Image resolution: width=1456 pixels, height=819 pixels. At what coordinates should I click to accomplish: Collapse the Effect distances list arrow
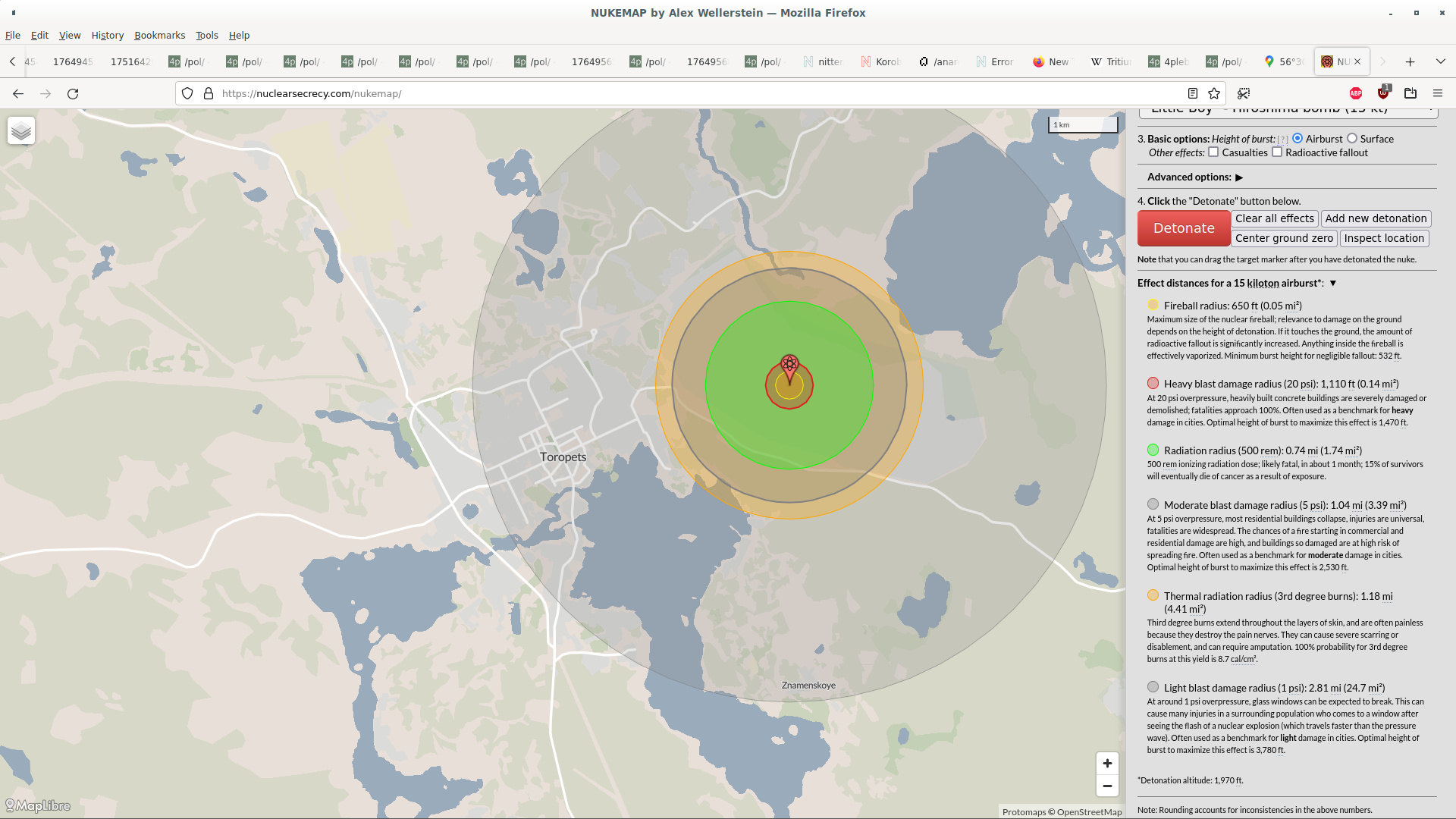[1333, 284]
